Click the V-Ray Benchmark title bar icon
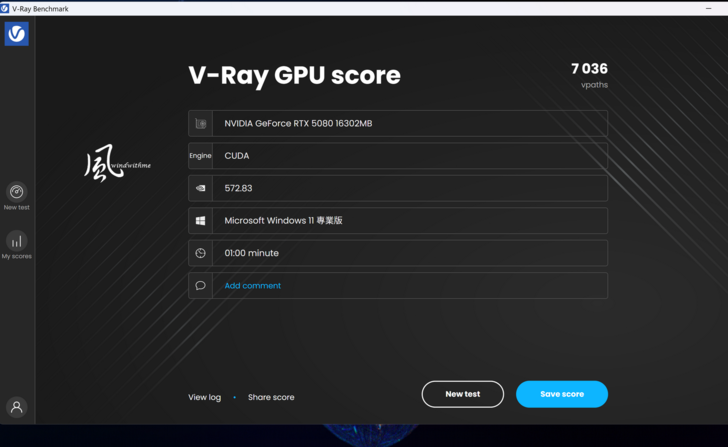This screenshot has height=447, width=728. pyautogui.click(x=6, y=7)
